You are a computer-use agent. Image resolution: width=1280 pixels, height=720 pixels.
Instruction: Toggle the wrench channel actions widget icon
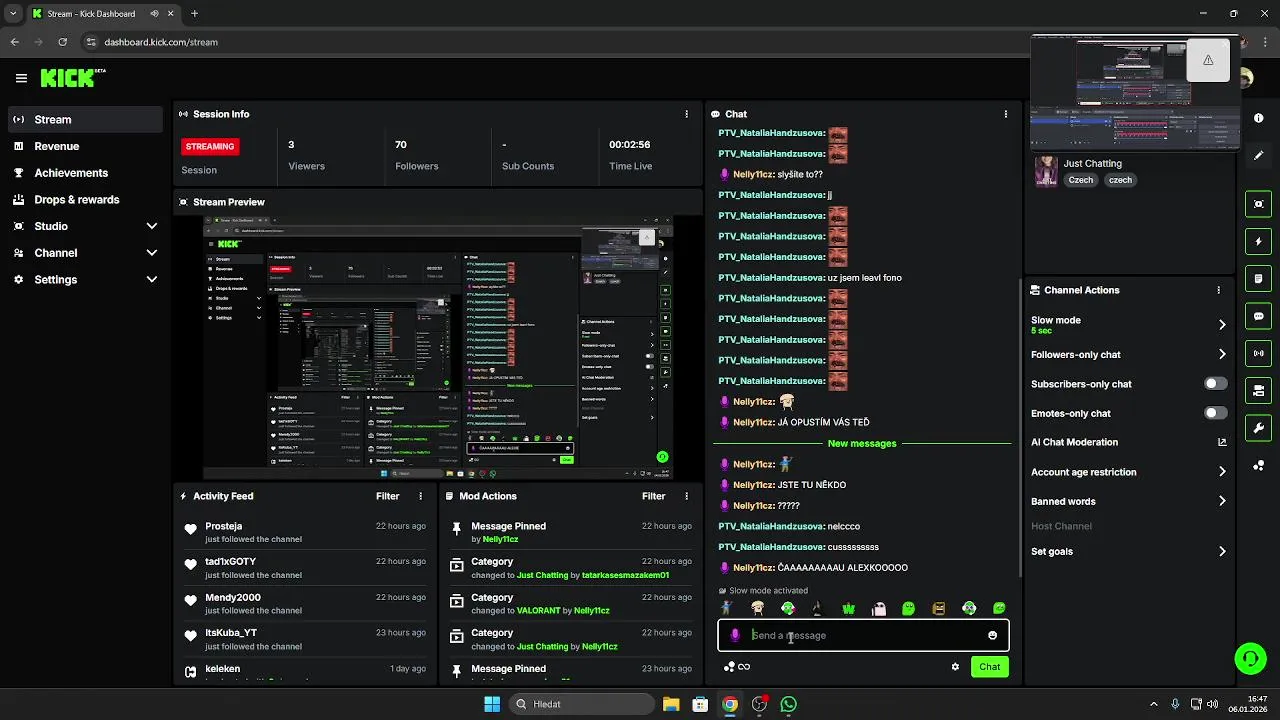click(1258, 428)
